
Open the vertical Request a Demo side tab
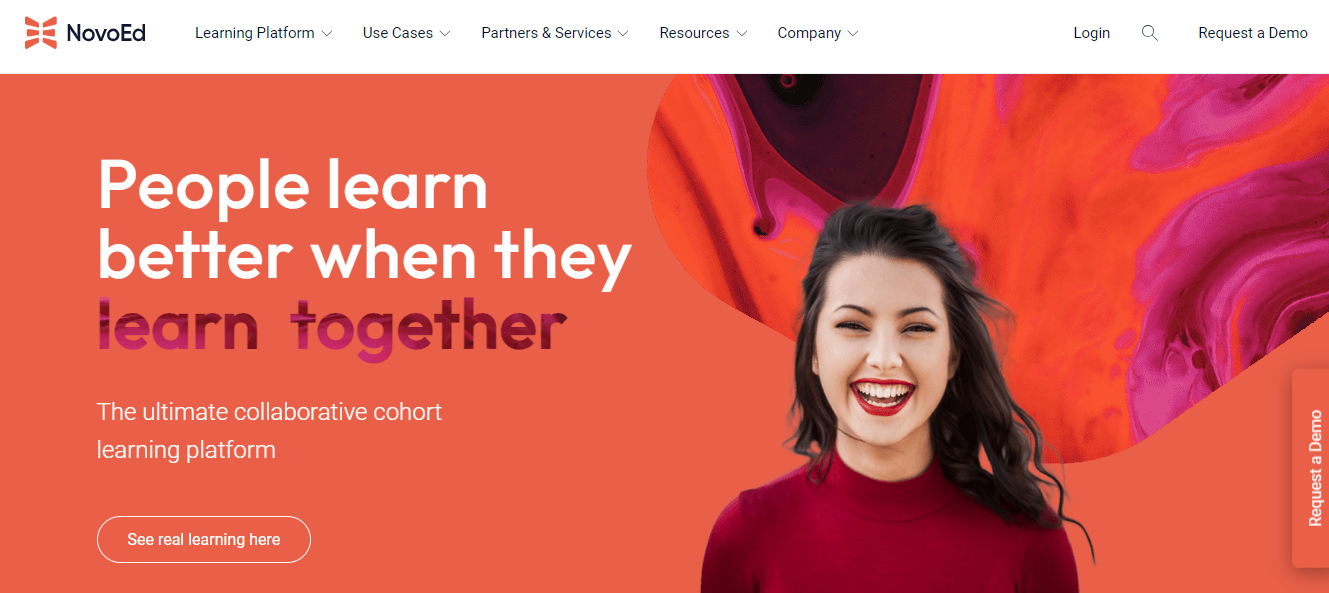(x=1311, y=468)
